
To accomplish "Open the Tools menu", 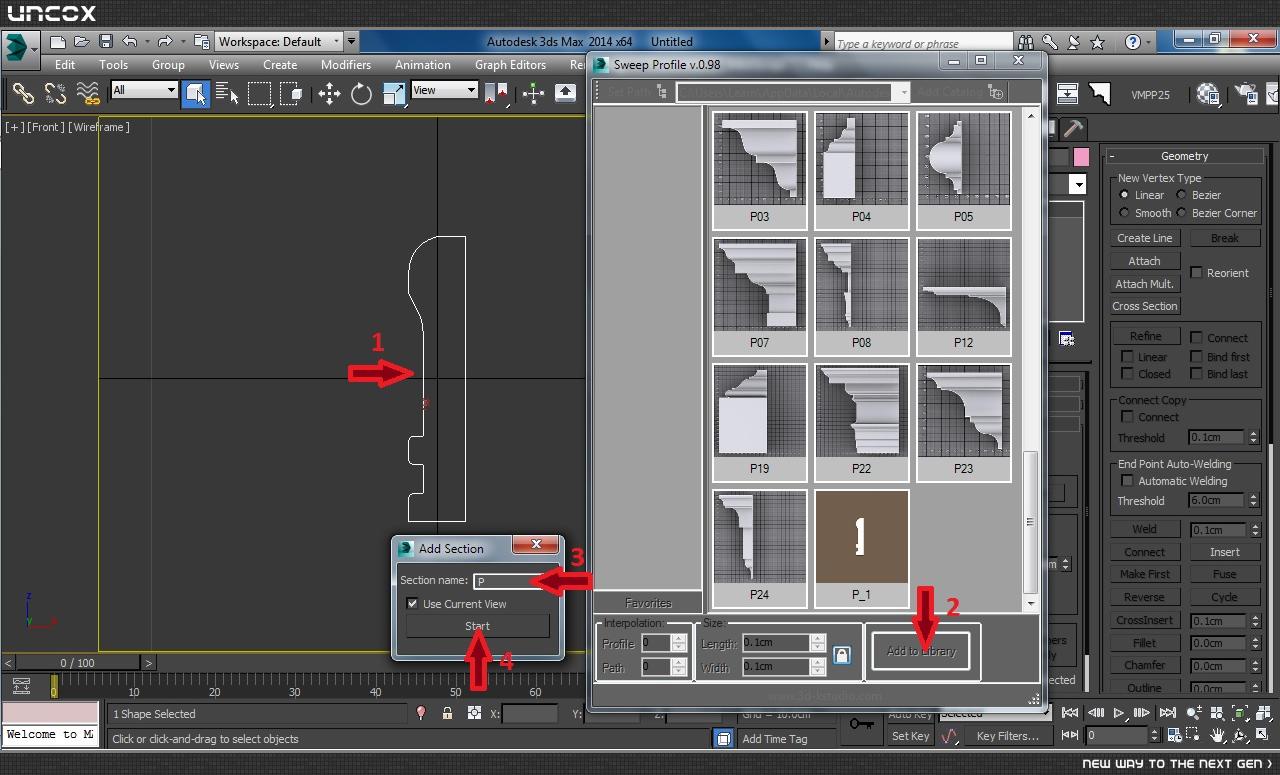I will [x=113, y=65].
